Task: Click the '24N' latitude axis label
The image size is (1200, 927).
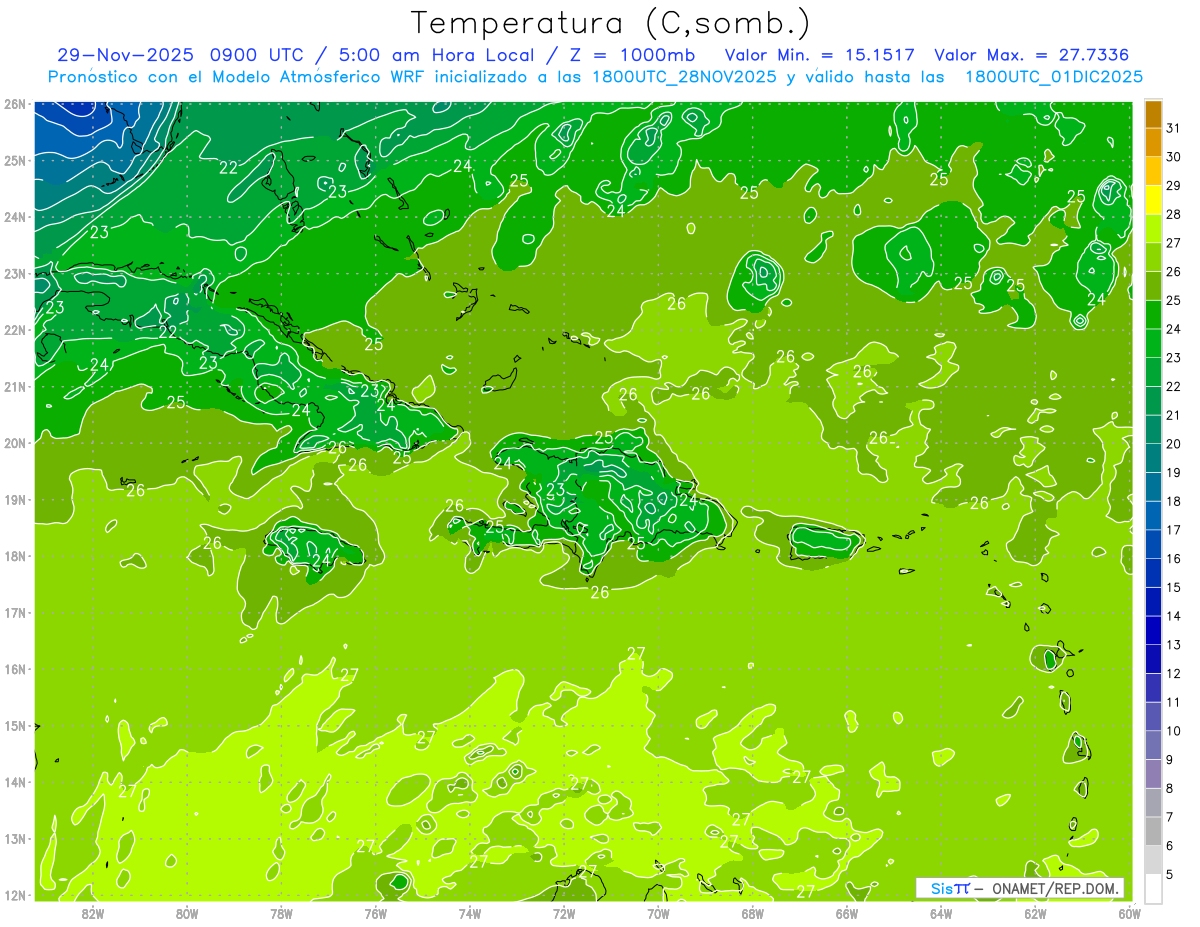Action: (x=15, y=217)
